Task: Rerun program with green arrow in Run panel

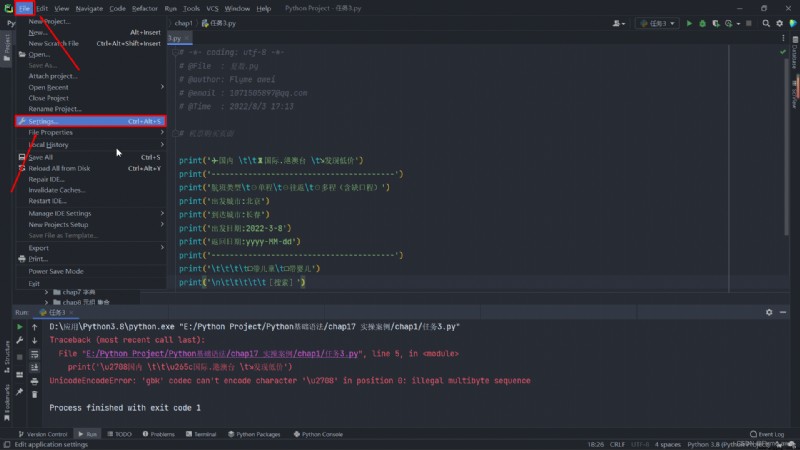Action: tap(19, 327)
